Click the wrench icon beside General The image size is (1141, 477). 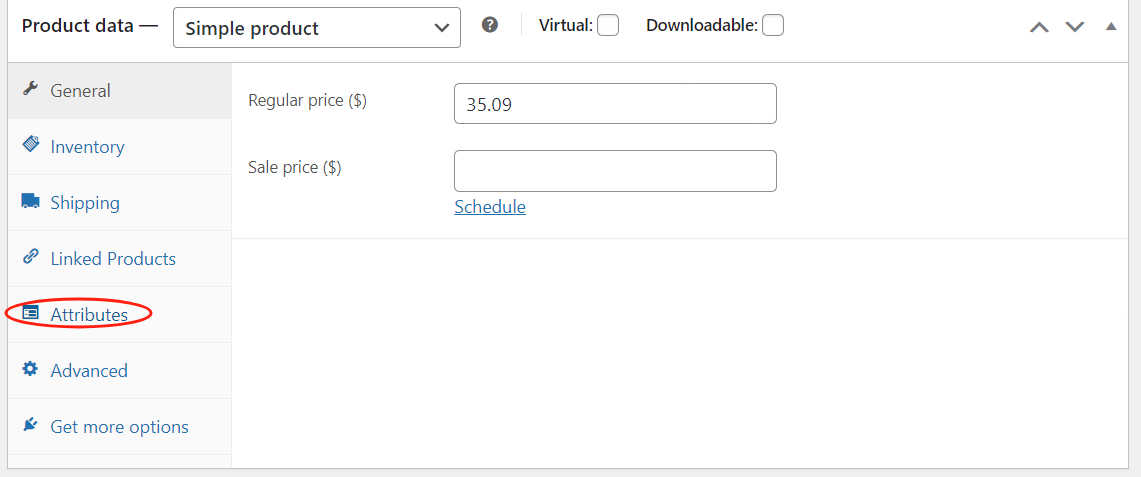(30, 90)
